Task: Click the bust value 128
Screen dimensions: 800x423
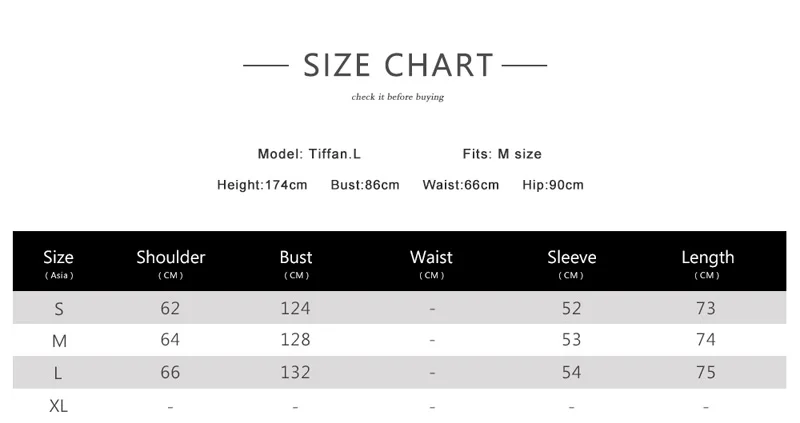Action: pyautogui.click(x=295, y=340)
